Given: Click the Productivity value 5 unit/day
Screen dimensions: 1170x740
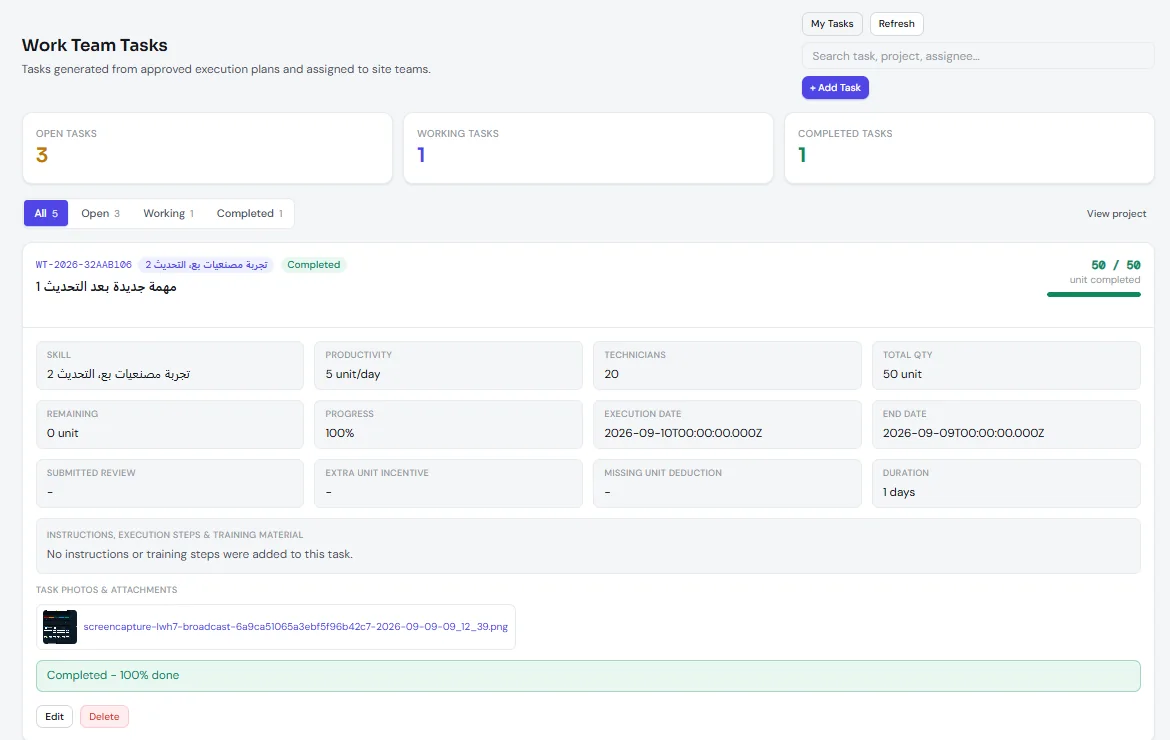Looking at the screenshot, I should (x=353, y=374).
